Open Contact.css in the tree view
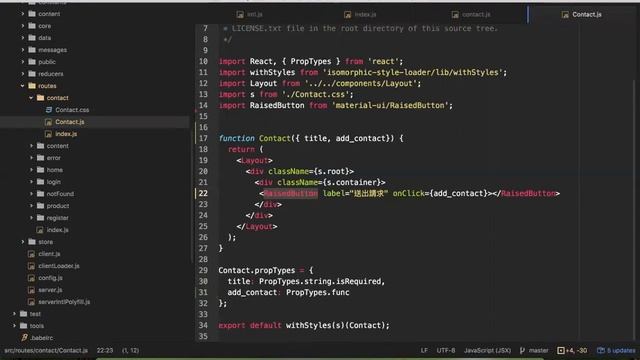Image resolution: width=640 pixels, height=360 pixels. [x=72, y=110]
